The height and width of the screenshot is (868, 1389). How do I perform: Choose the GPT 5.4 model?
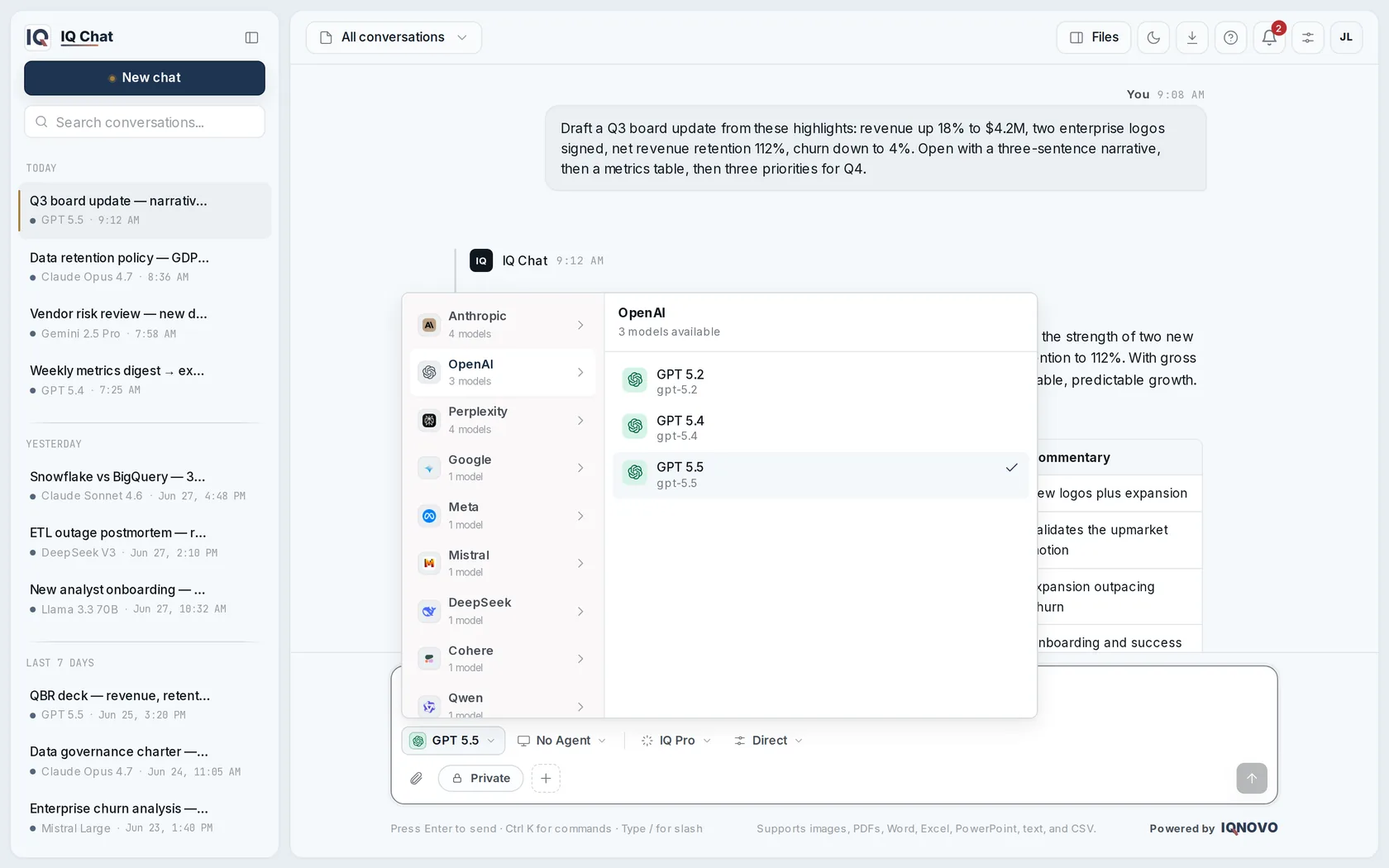click(821, 427)
